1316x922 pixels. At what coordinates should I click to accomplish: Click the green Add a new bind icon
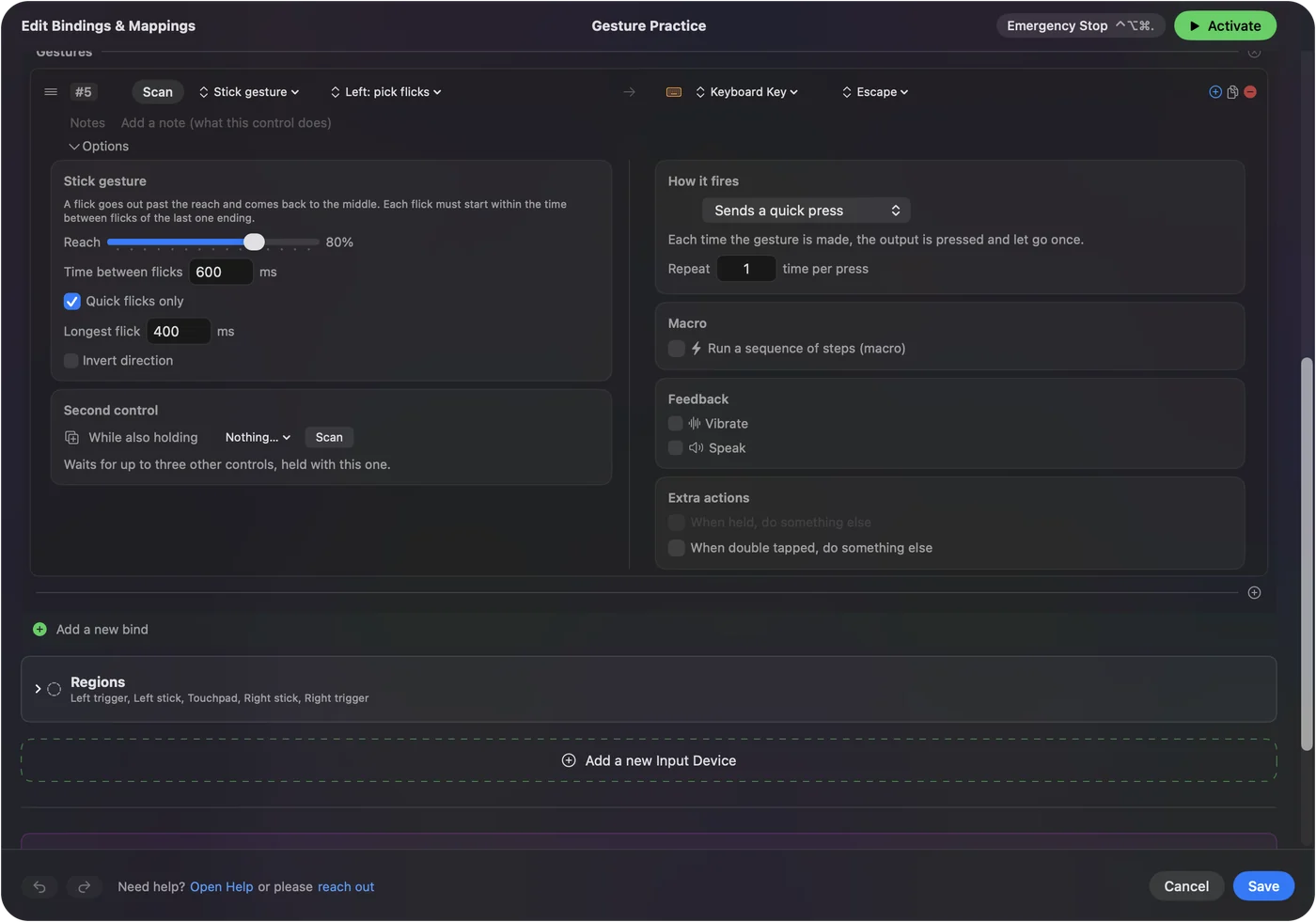39,630
